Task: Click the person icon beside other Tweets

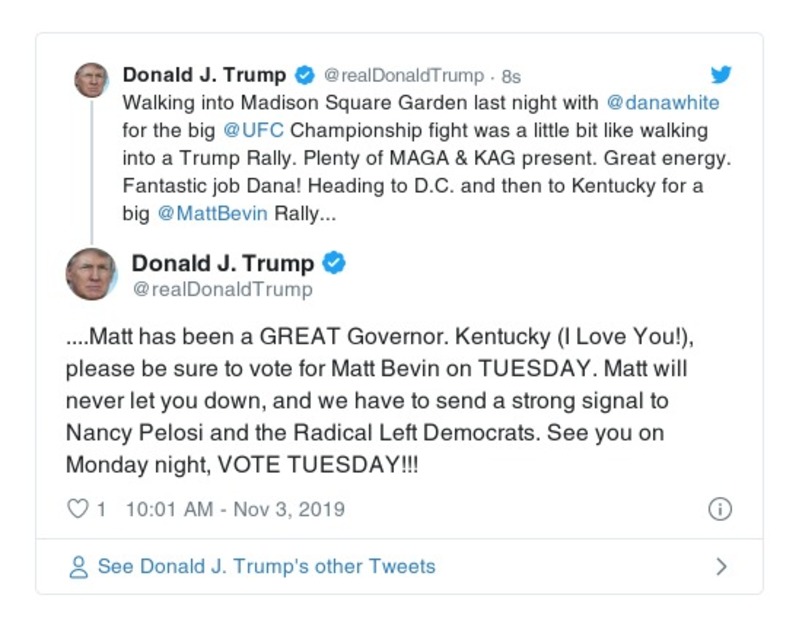Action: pos(78,567)
